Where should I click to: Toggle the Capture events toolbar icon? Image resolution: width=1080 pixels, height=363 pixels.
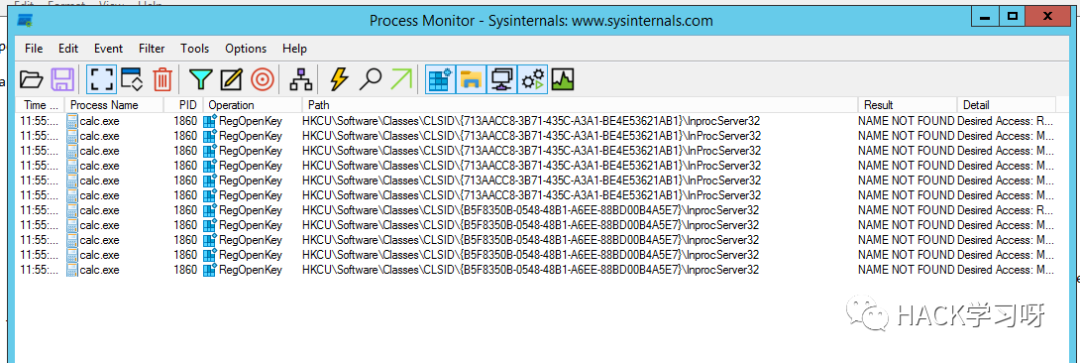[x=100, y=80]
